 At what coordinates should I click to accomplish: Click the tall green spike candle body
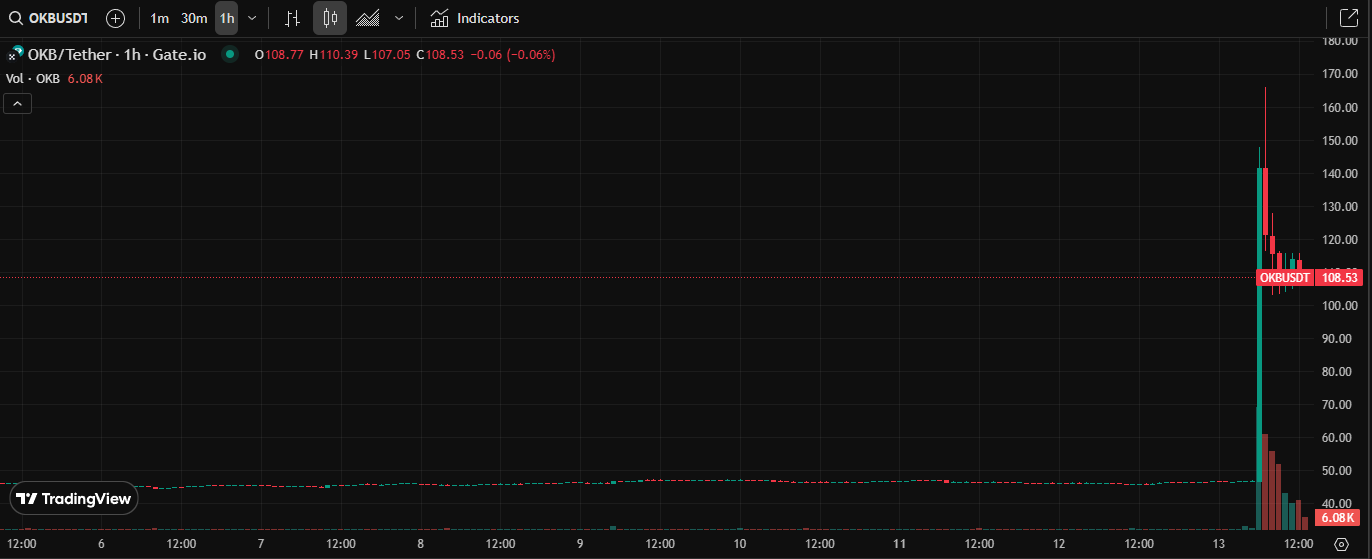[1259, 325]
